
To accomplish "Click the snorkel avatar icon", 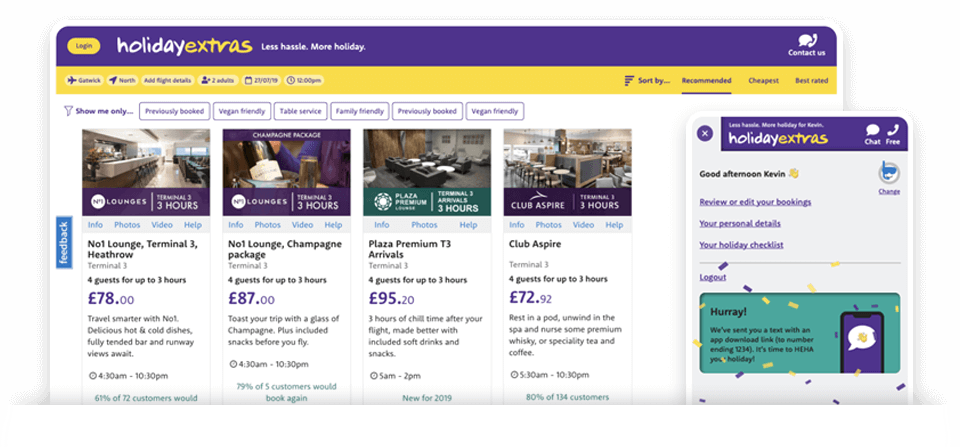I will tap(888, 172).
